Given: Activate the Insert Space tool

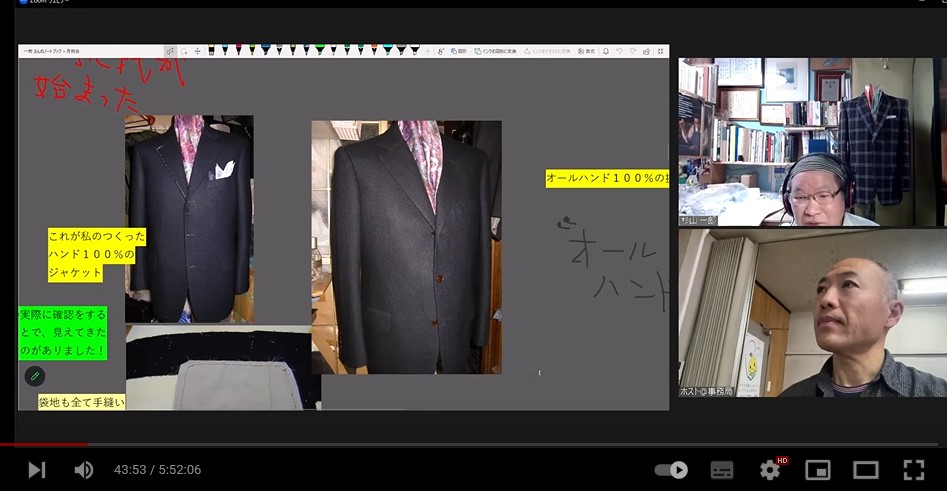Looking at the screenshot, I should tap(197, 51).
